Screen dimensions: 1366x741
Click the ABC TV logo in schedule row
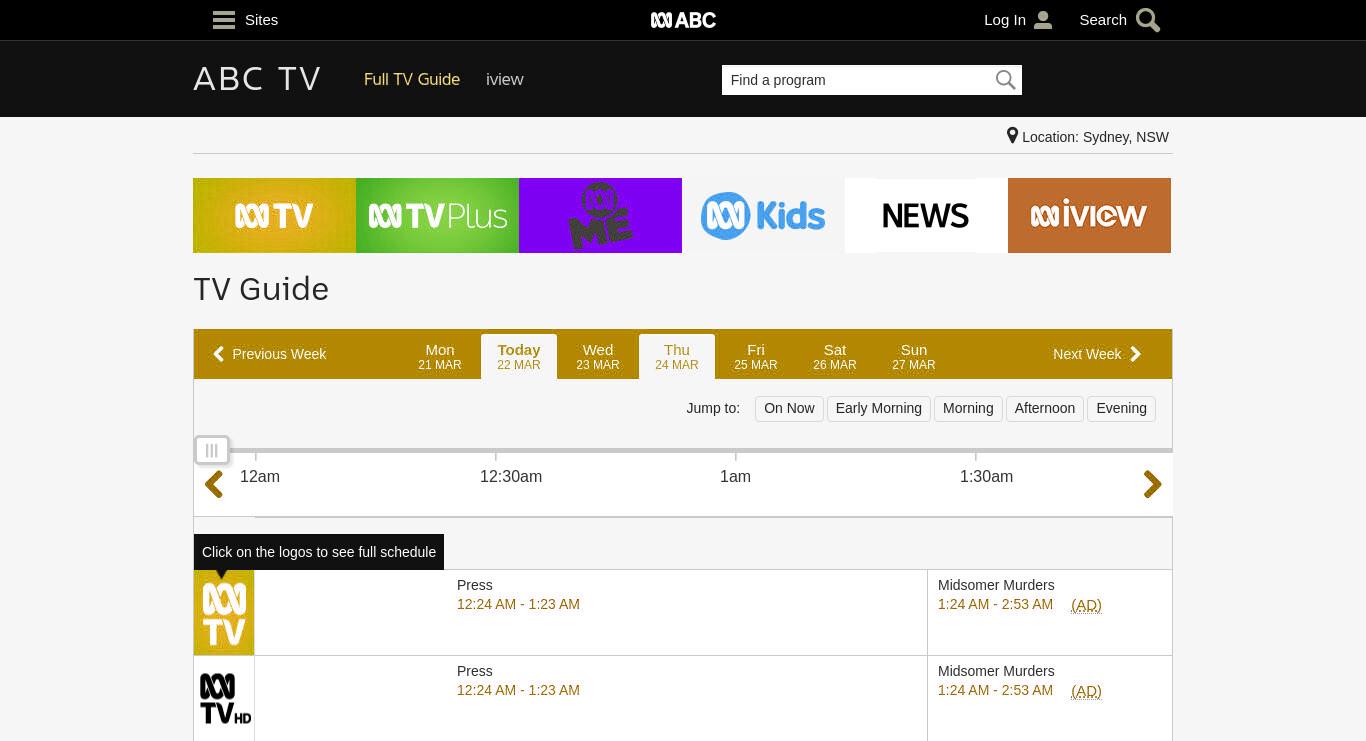(x=224, y=613)
